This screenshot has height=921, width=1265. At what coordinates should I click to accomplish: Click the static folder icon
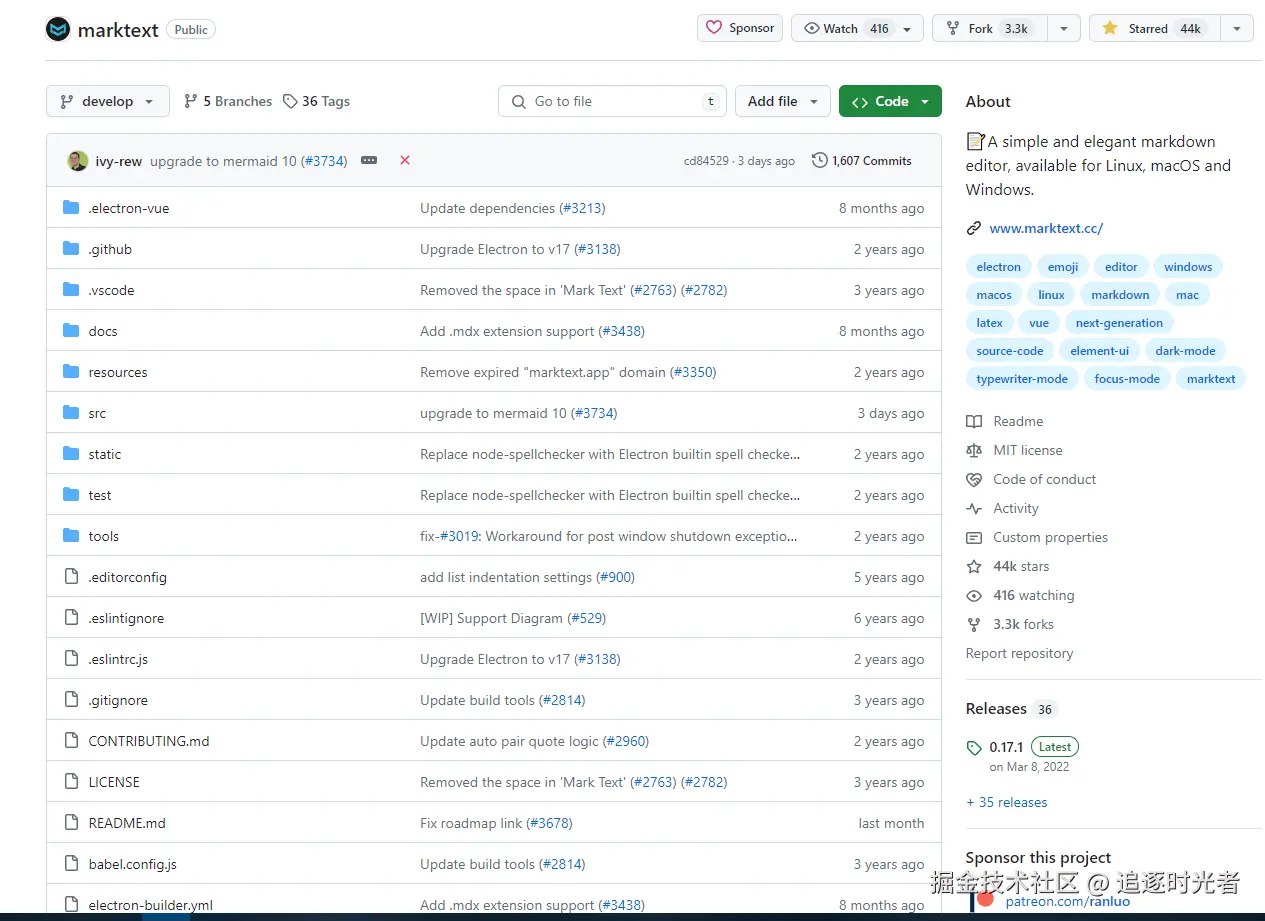[71, 454]
